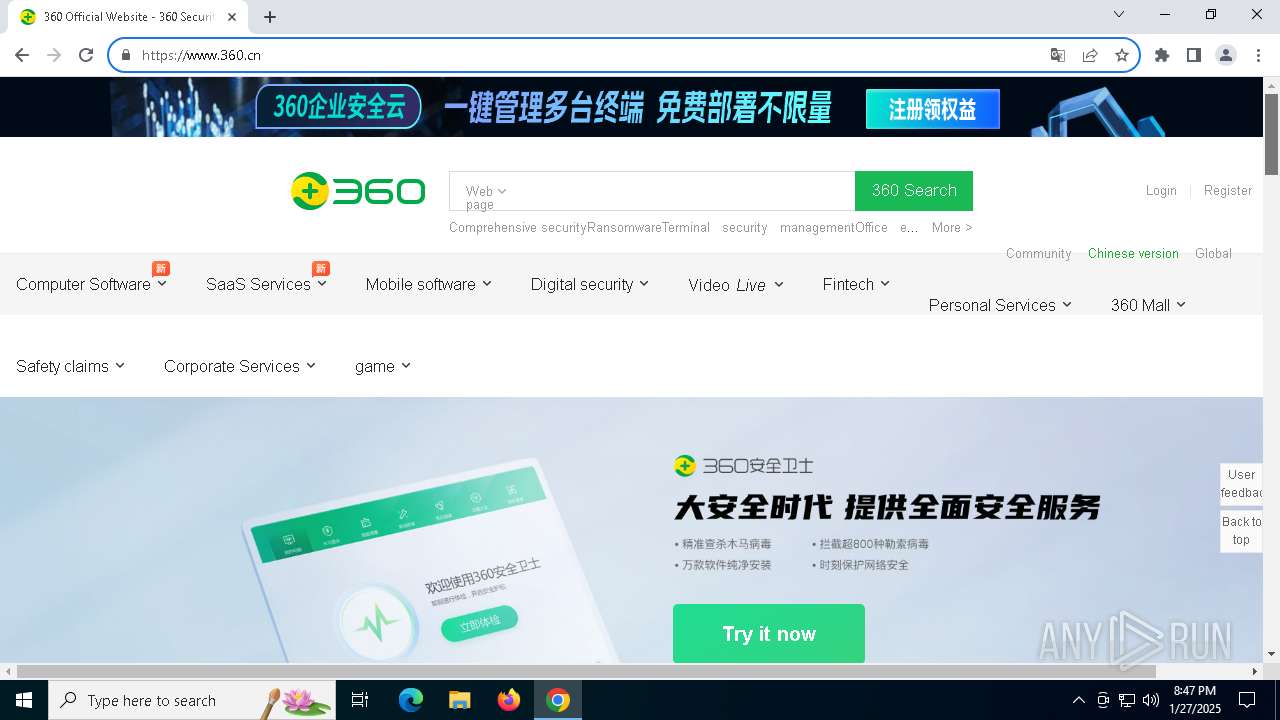Click the 360 Search button
The height and width of the screenshot is (720, 1280).
pyautogui.click(x=914, y=191)
